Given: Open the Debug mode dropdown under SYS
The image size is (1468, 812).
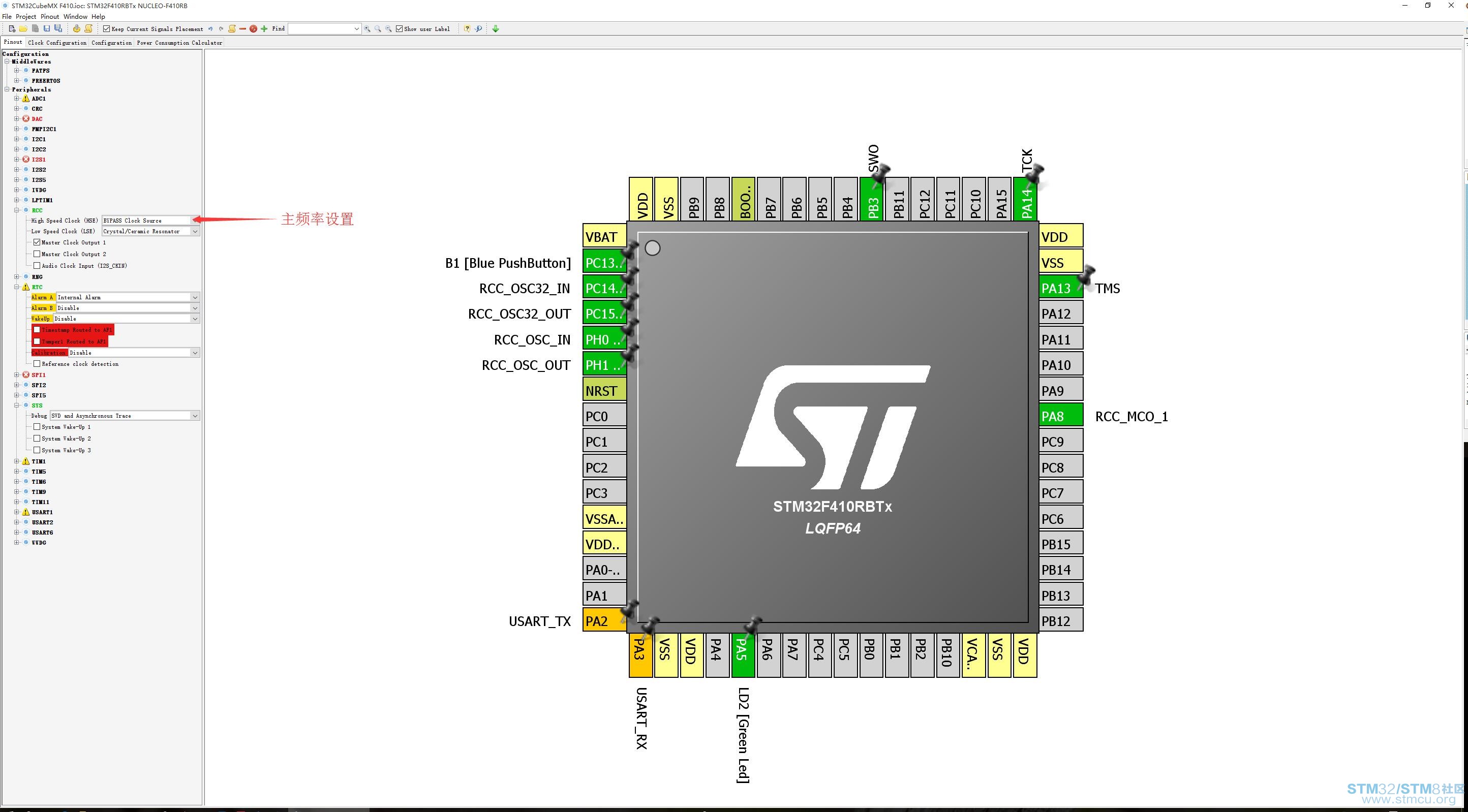Looking at the screenshot, I should point(125,416).
